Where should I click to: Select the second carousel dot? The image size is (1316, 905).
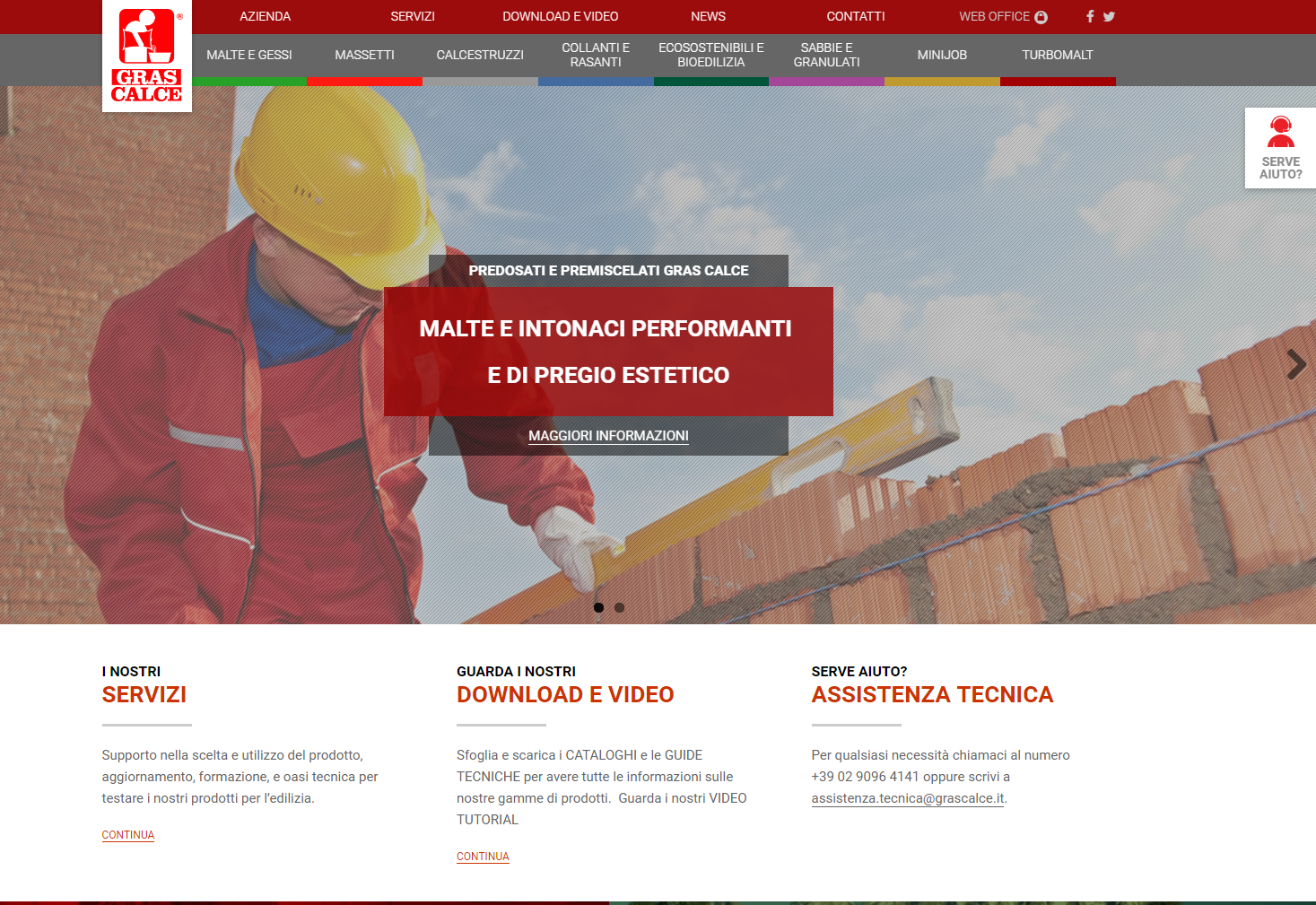[619, 607]
